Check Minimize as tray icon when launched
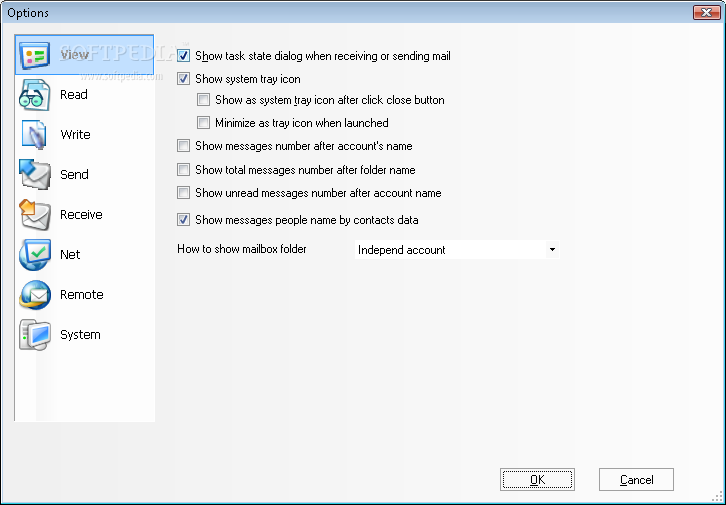This screenshot has height=505, width=726. (203, 123)
